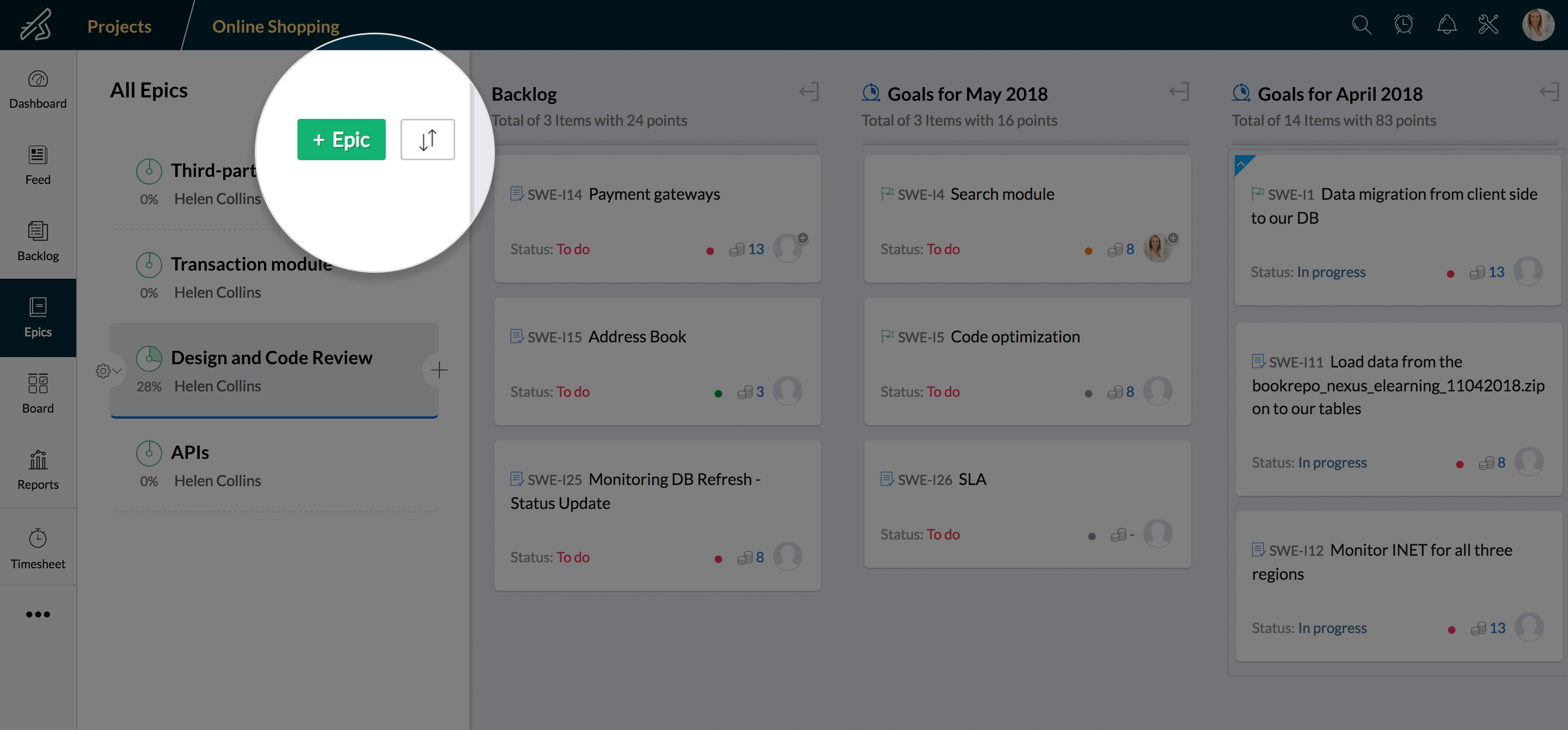Open the Feed sidebar item
This screenshot has width=1568, height=730.
tap(38, 165)
